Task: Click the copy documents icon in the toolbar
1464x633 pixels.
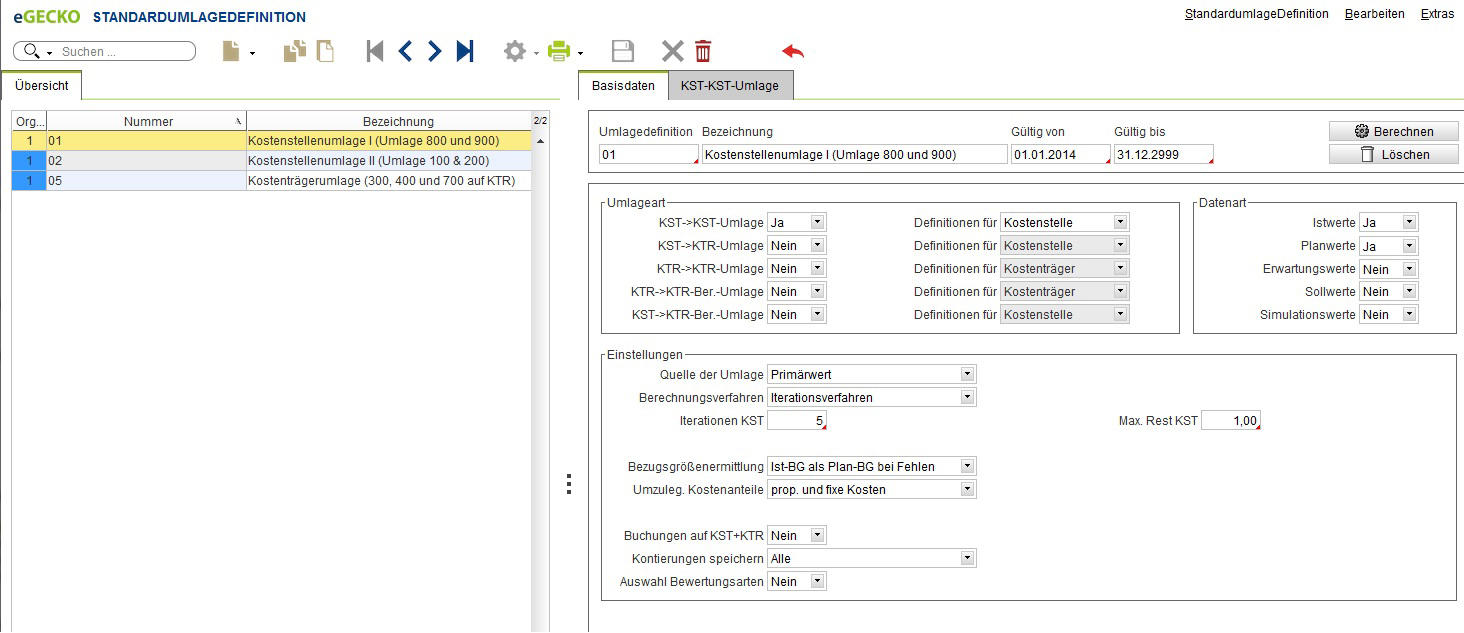Action: (294, 51)
